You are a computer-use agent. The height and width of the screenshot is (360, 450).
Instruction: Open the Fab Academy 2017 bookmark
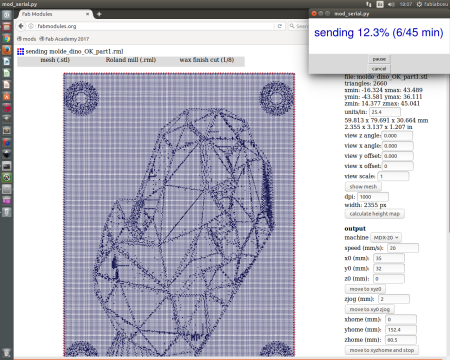(x=64, y=39)
